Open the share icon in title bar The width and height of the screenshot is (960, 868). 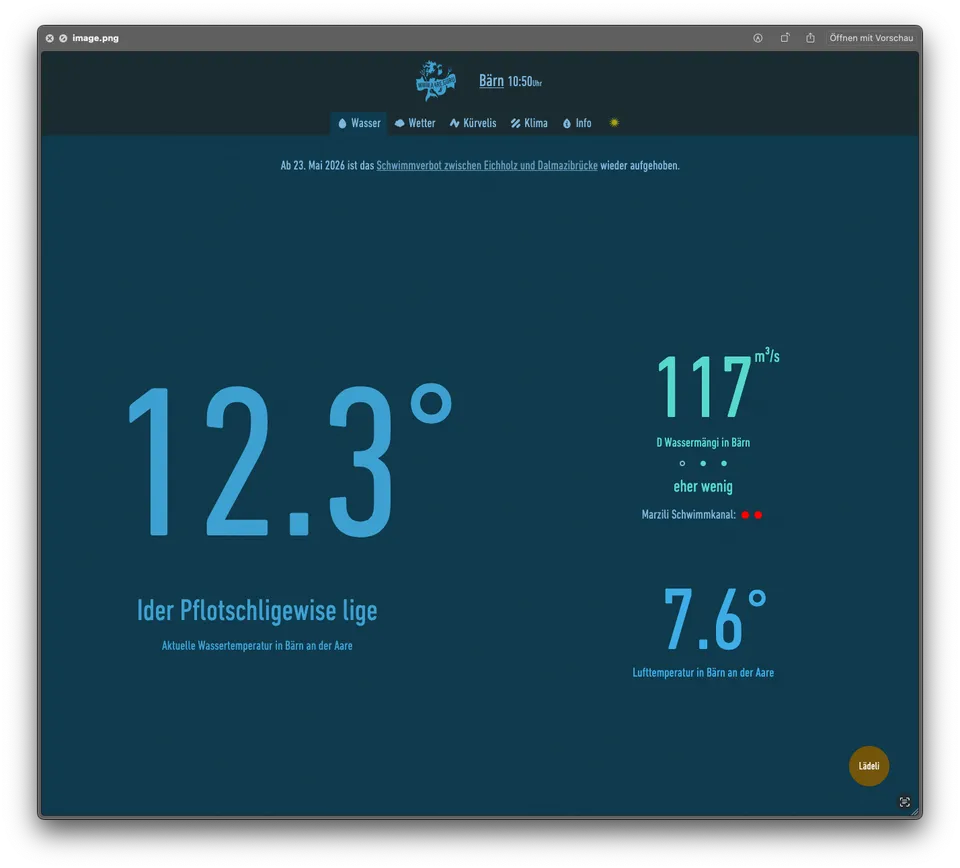tap(810, 38)
